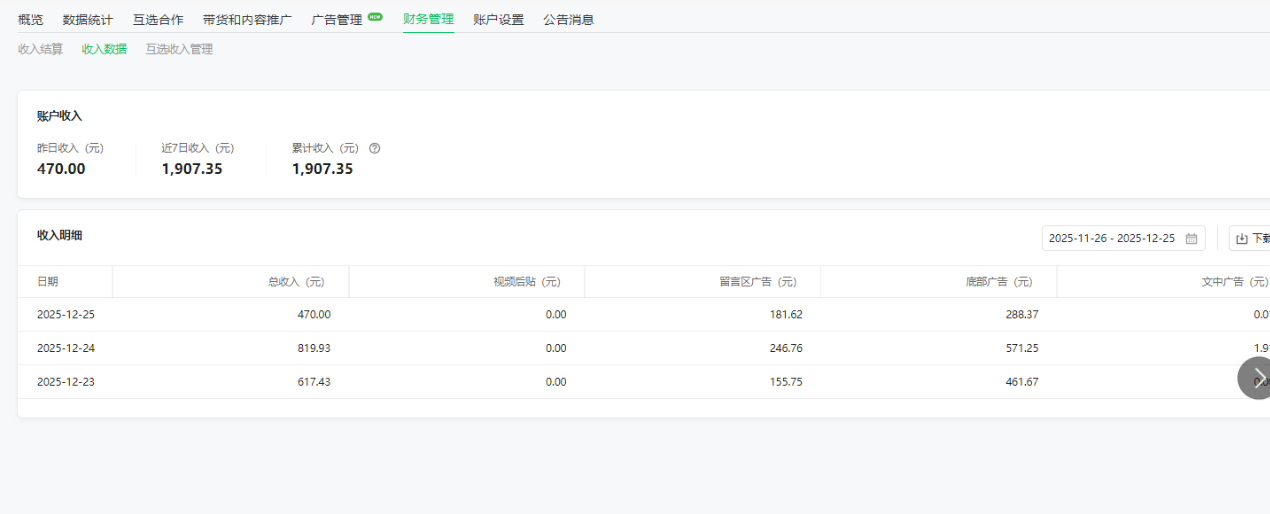This screenshot has height=514, width=1270.
Task: Open date range picker showing 2025-11-26 - 2025-12-25
Action: click(1112, 239)
